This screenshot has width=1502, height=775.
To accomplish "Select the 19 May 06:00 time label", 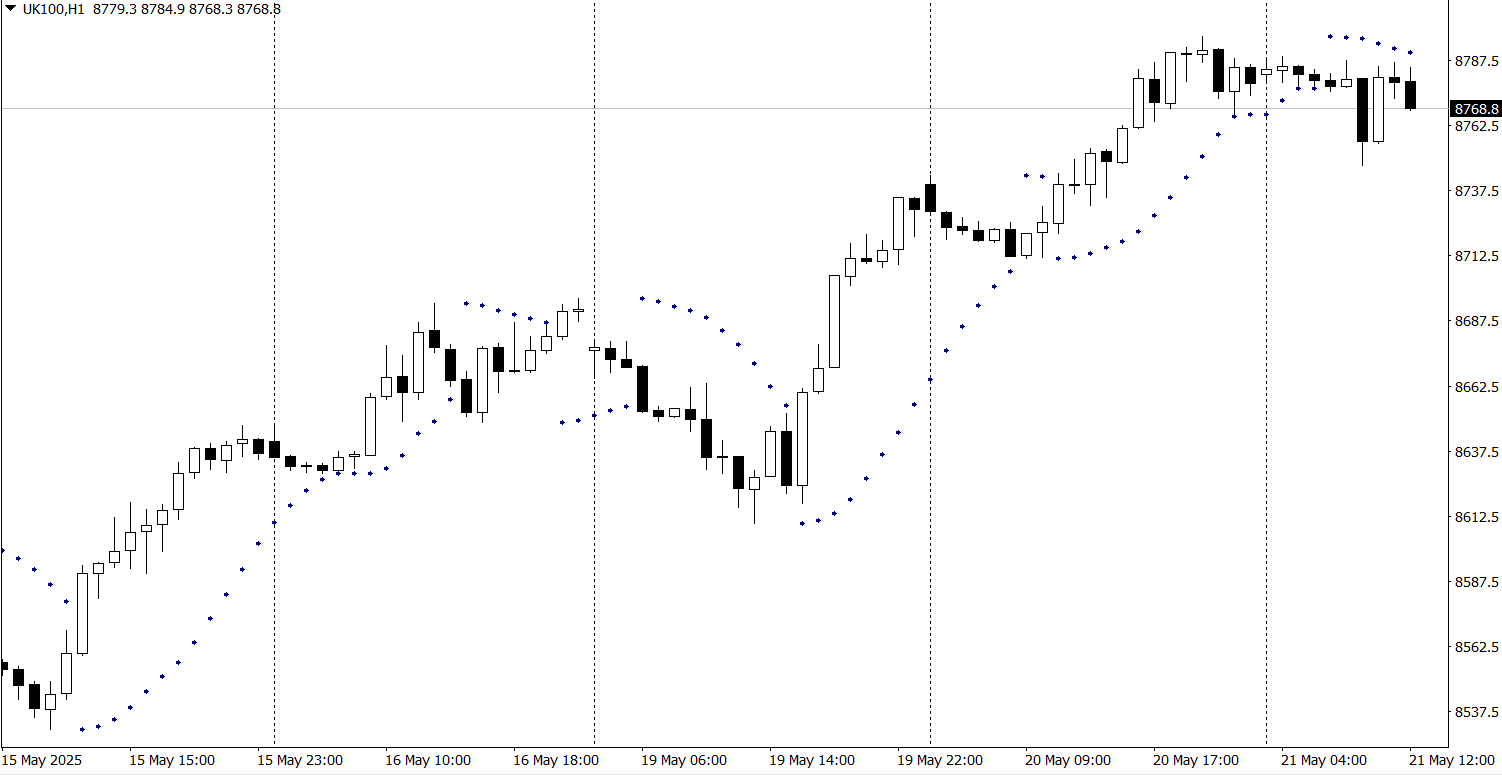I will [683, 760].
